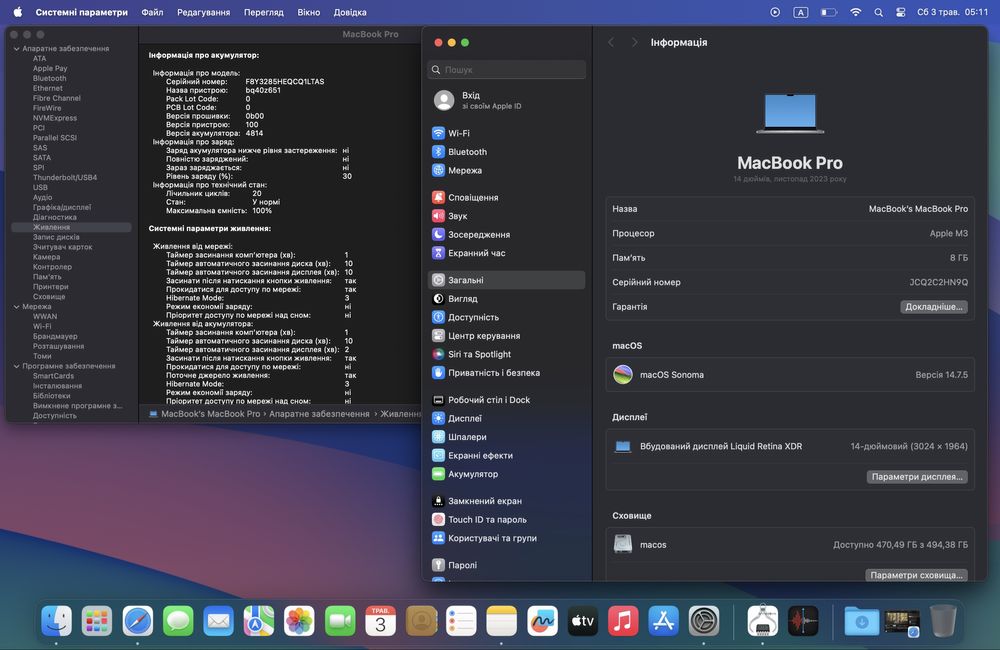
Task: Select Живлення in System Information tree
Action: [x=71, y=227]
